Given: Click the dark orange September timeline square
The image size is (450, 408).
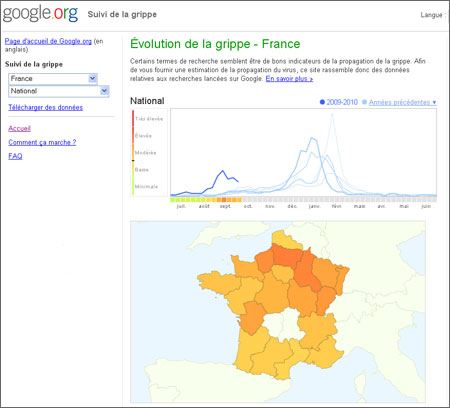Looking at the screenshot, I should (224, 200).
